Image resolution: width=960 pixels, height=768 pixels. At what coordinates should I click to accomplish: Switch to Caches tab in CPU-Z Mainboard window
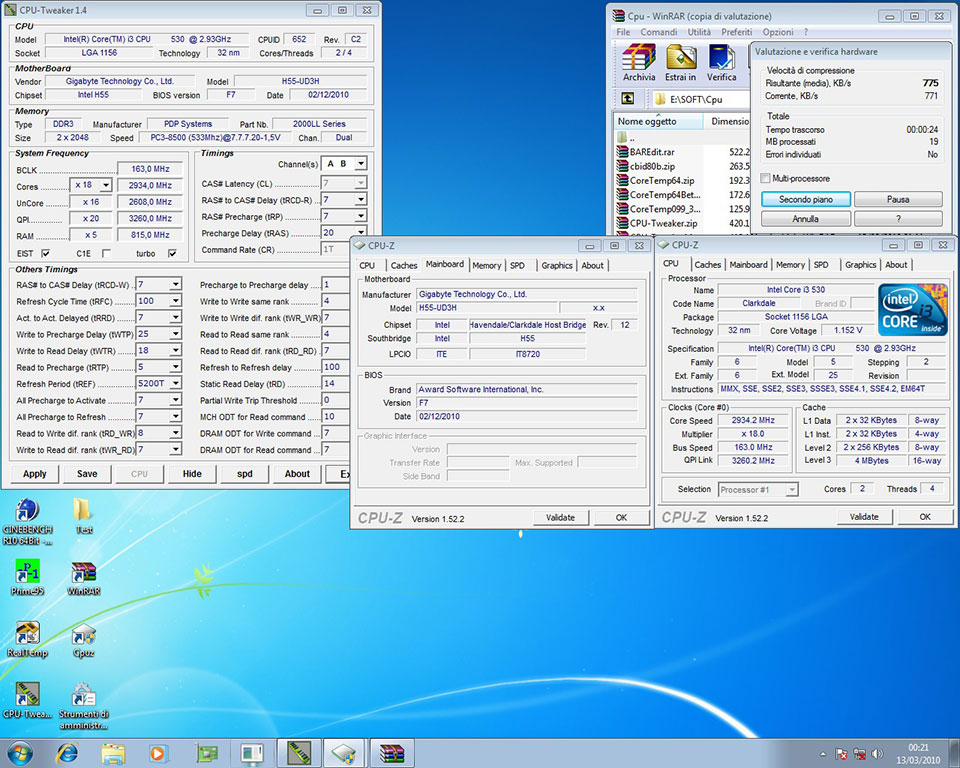(x=403, y=265)
